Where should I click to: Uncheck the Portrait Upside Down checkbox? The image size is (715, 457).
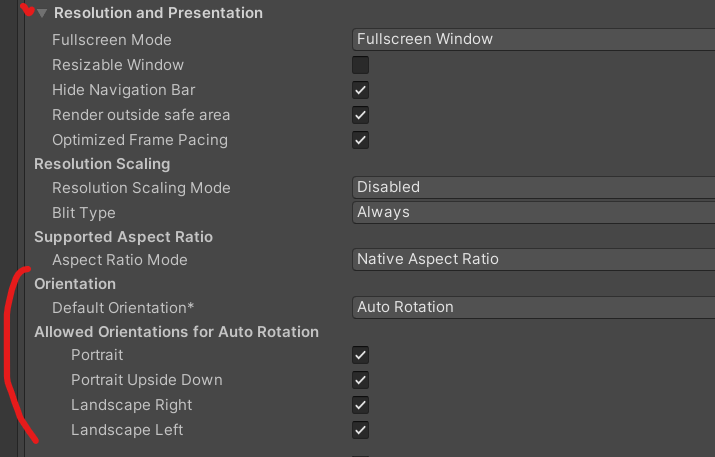[x=361, y=380]
